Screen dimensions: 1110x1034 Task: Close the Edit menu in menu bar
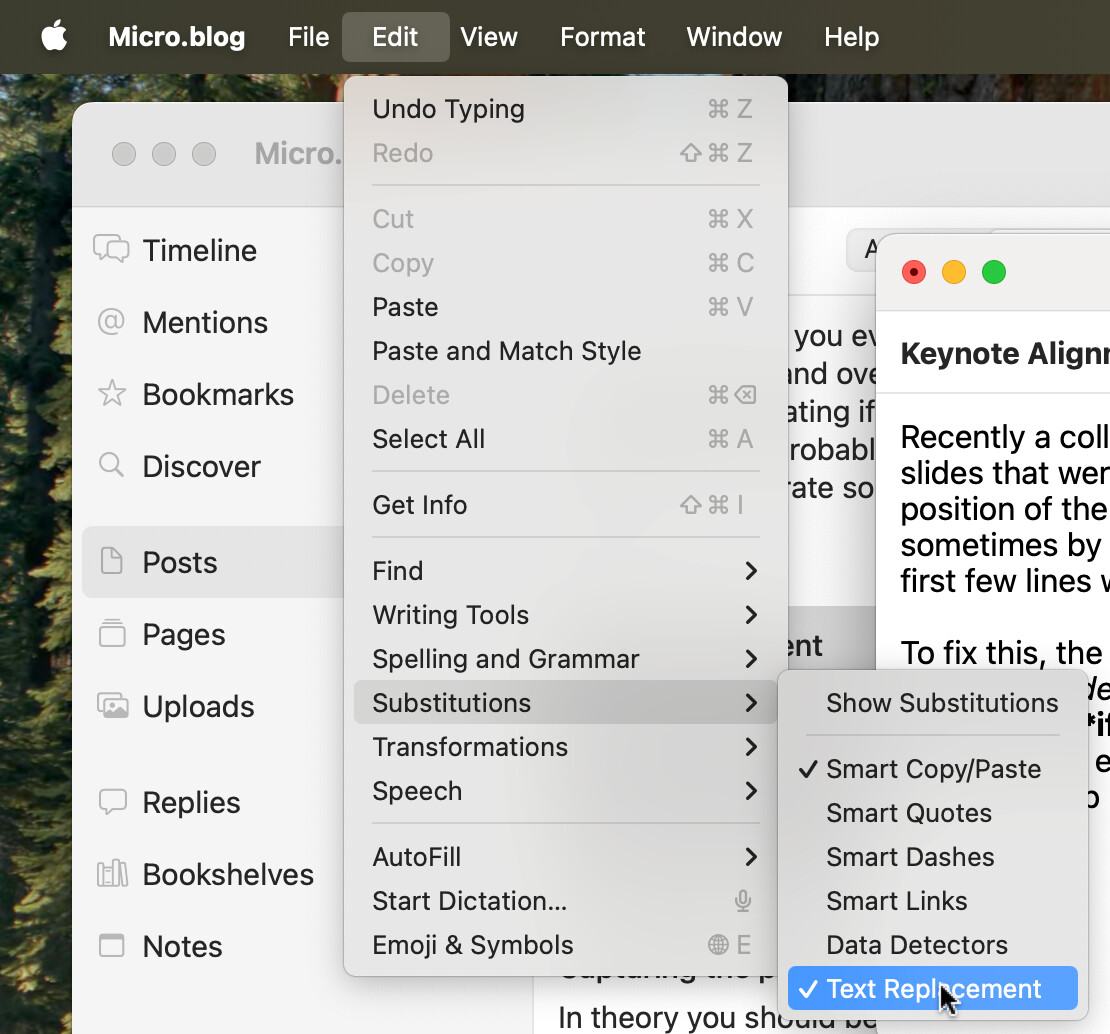pos(395,37)
